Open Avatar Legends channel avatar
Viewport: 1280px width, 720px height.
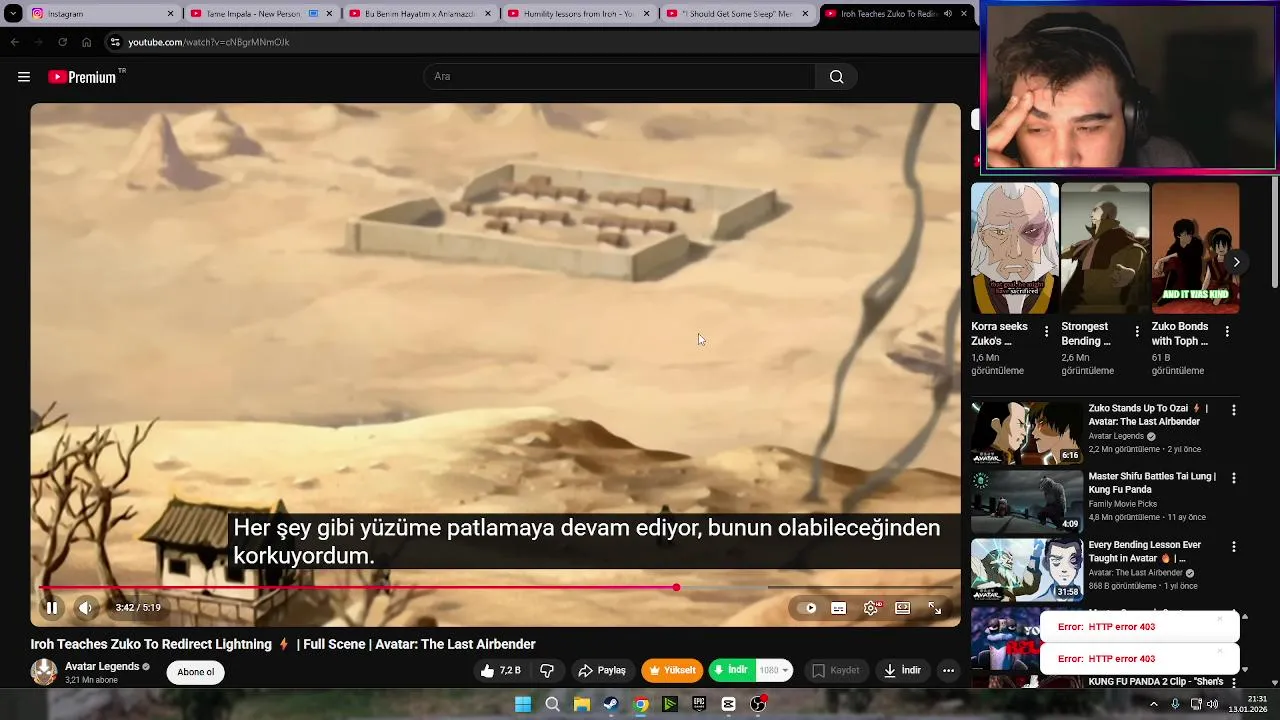pyautogui.click(x=44, y=672)
